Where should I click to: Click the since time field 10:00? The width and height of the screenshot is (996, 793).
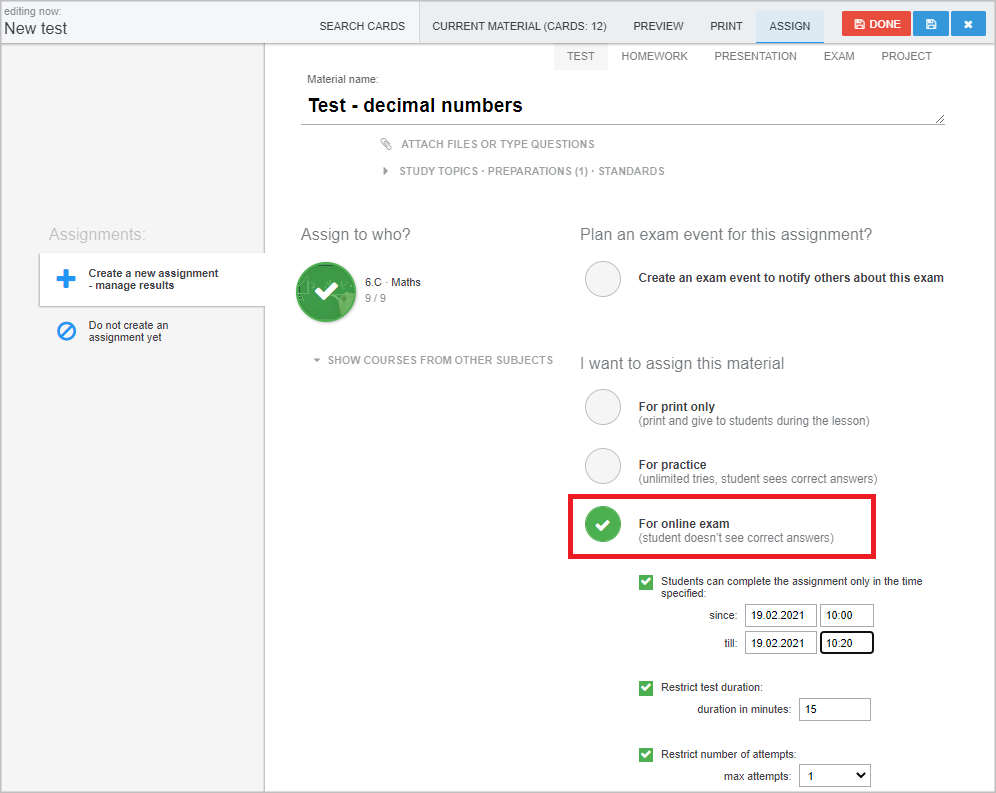[x=847, y=616]
